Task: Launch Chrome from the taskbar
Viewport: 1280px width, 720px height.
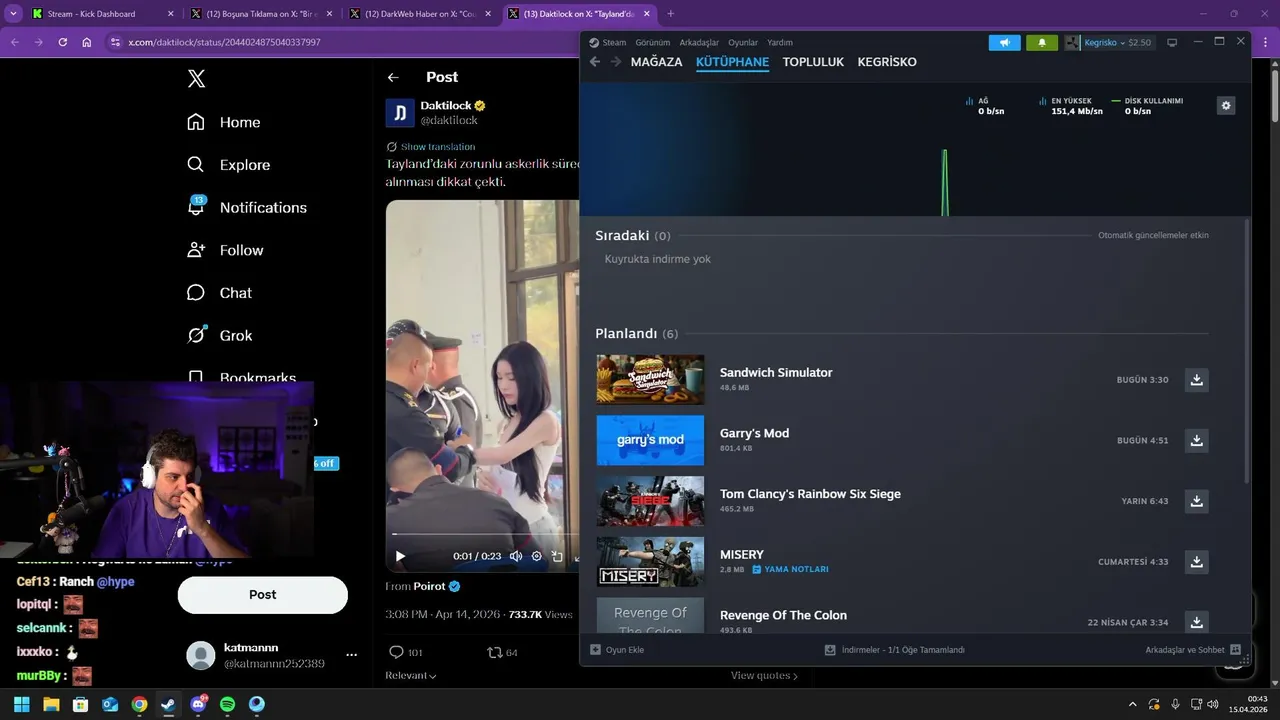Action: (139, 704)
